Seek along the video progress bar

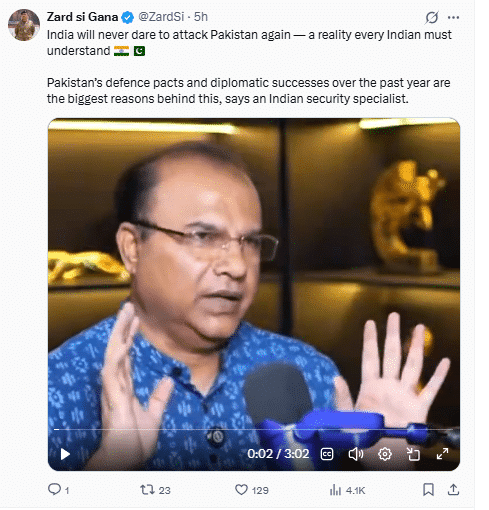coord(254,430)
